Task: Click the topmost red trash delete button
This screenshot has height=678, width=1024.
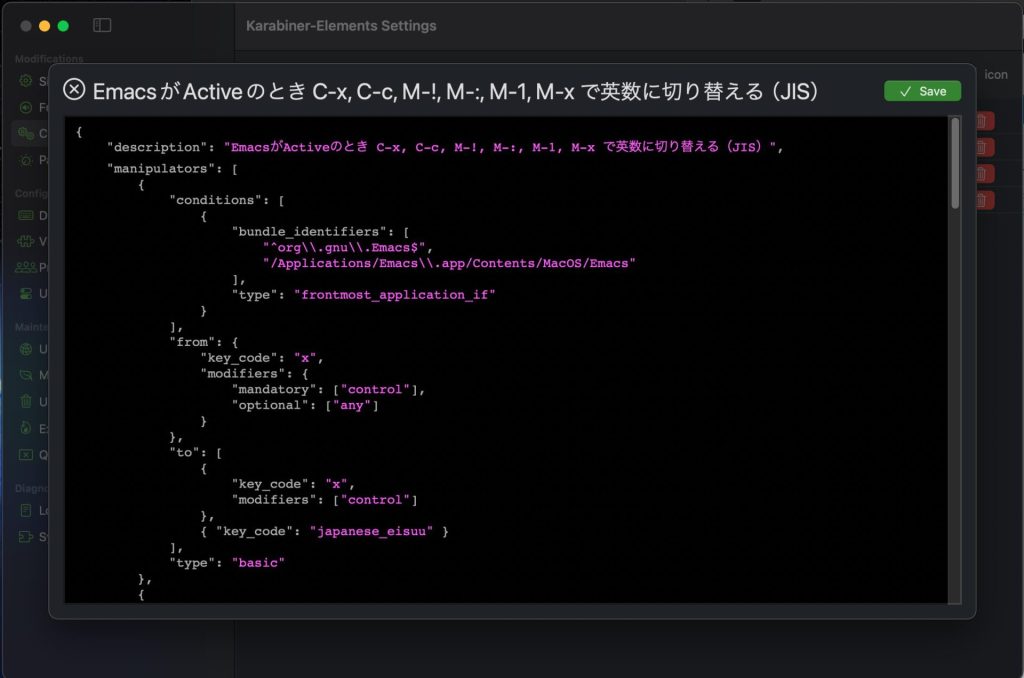Action: click(984, 121)
